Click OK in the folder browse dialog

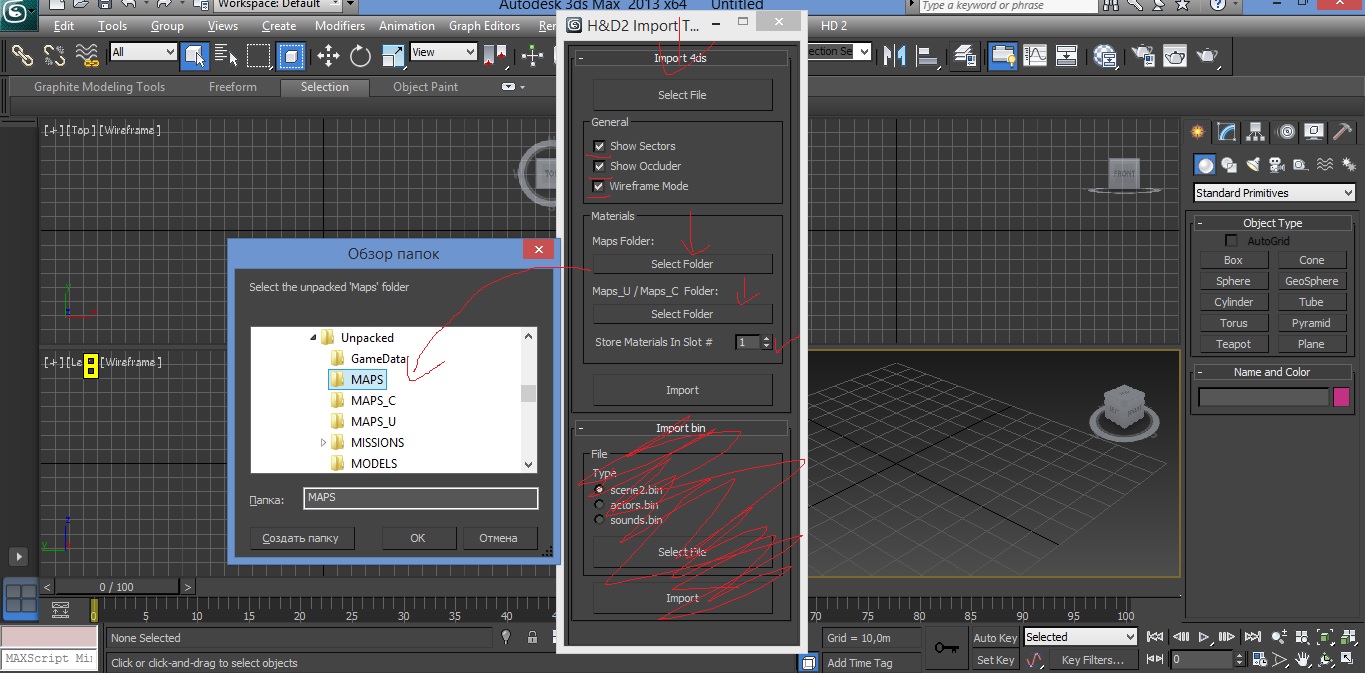(x=418, y=538)
